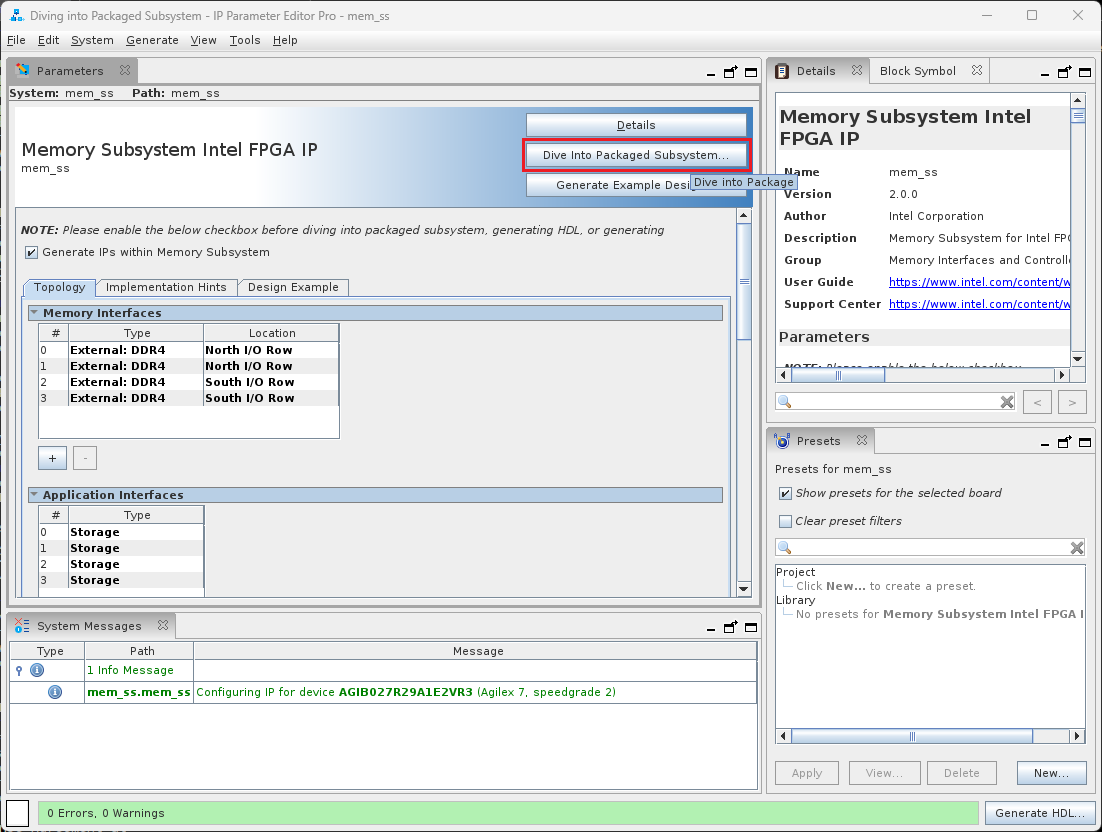Clear the Details search field with X icon
This screenshot has height=832, width=1102.
[1007, 402]
